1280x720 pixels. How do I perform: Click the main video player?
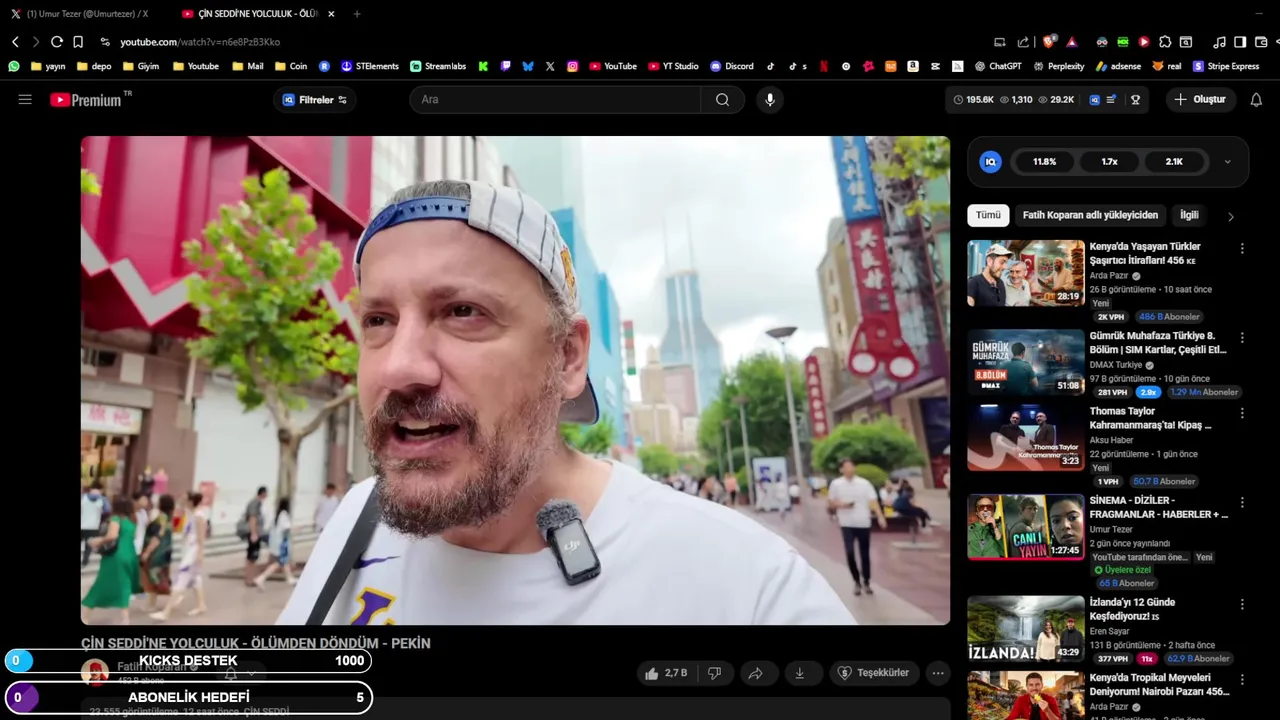[515, 380]
